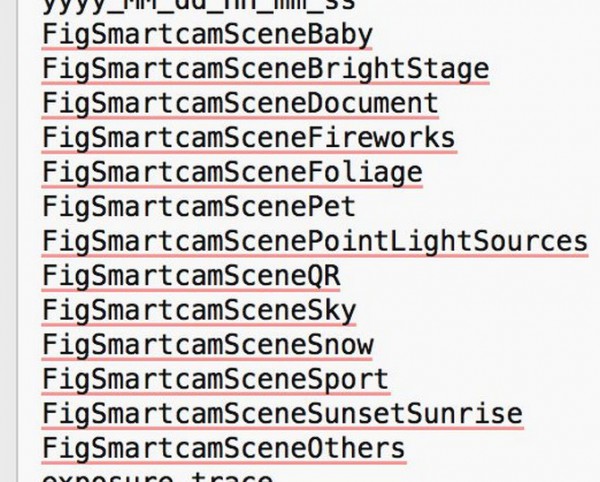Click the FigSmartcamSceneBaby text line

[207, 35]
